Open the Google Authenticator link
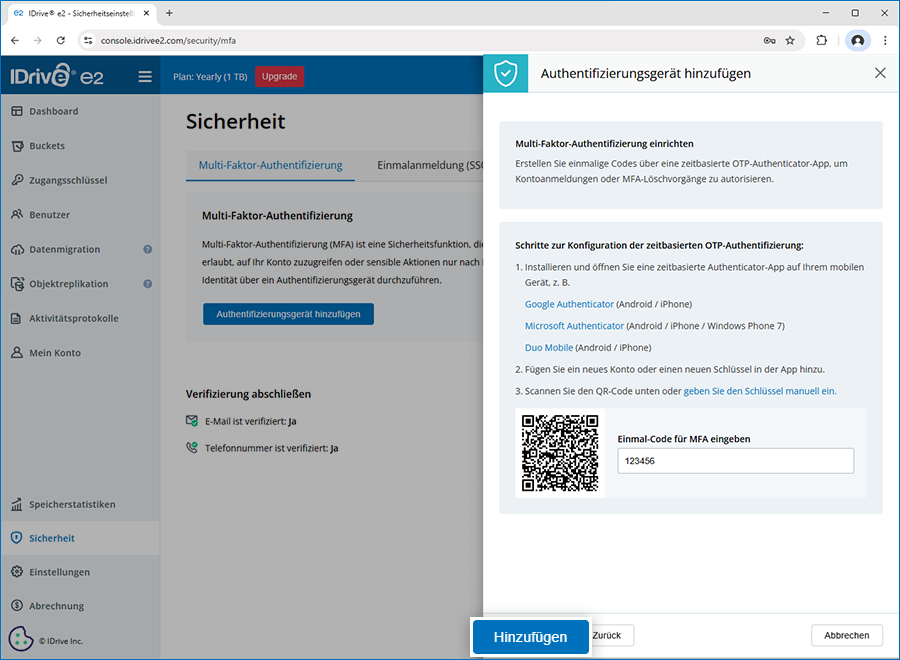The width and height of the screenshot is (900, 660). tap(569, 304)
